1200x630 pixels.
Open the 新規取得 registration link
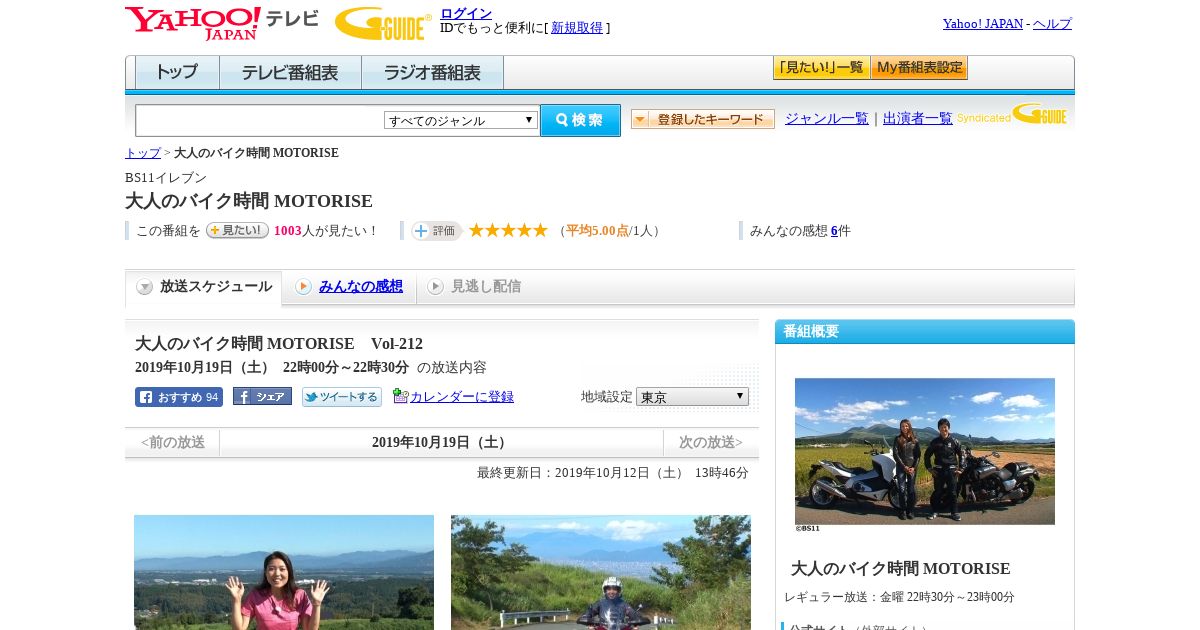(577, 28)
